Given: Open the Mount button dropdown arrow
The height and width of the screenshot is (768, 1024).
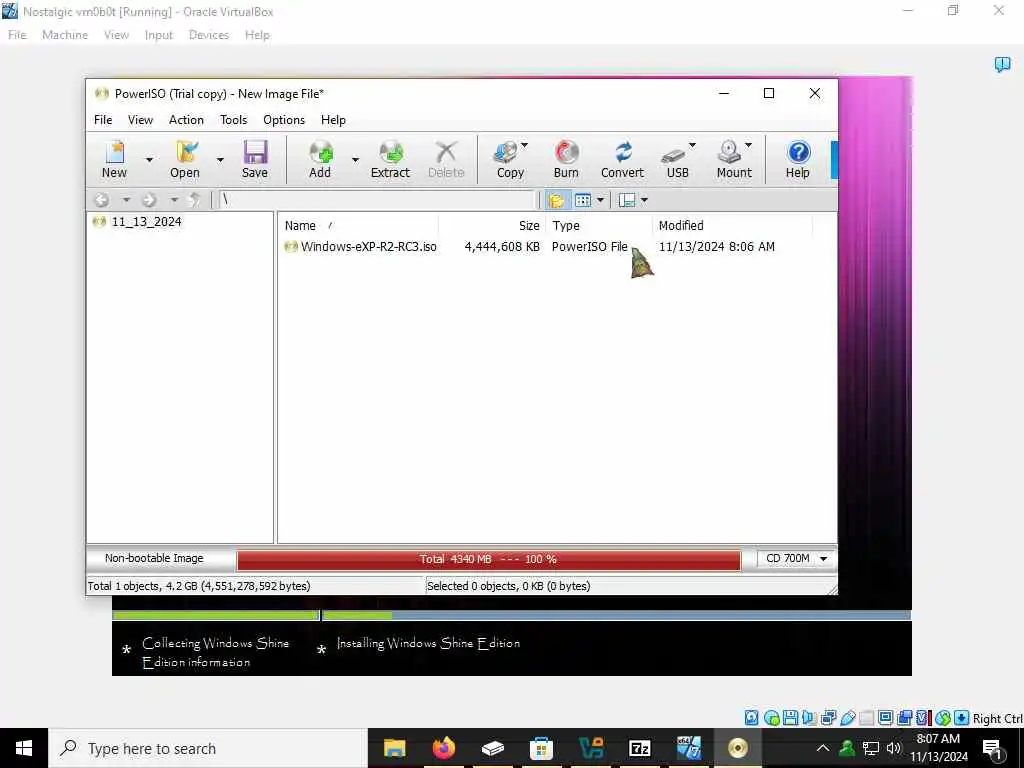Looking at the screenshot, I should click(x=748, y=145).
